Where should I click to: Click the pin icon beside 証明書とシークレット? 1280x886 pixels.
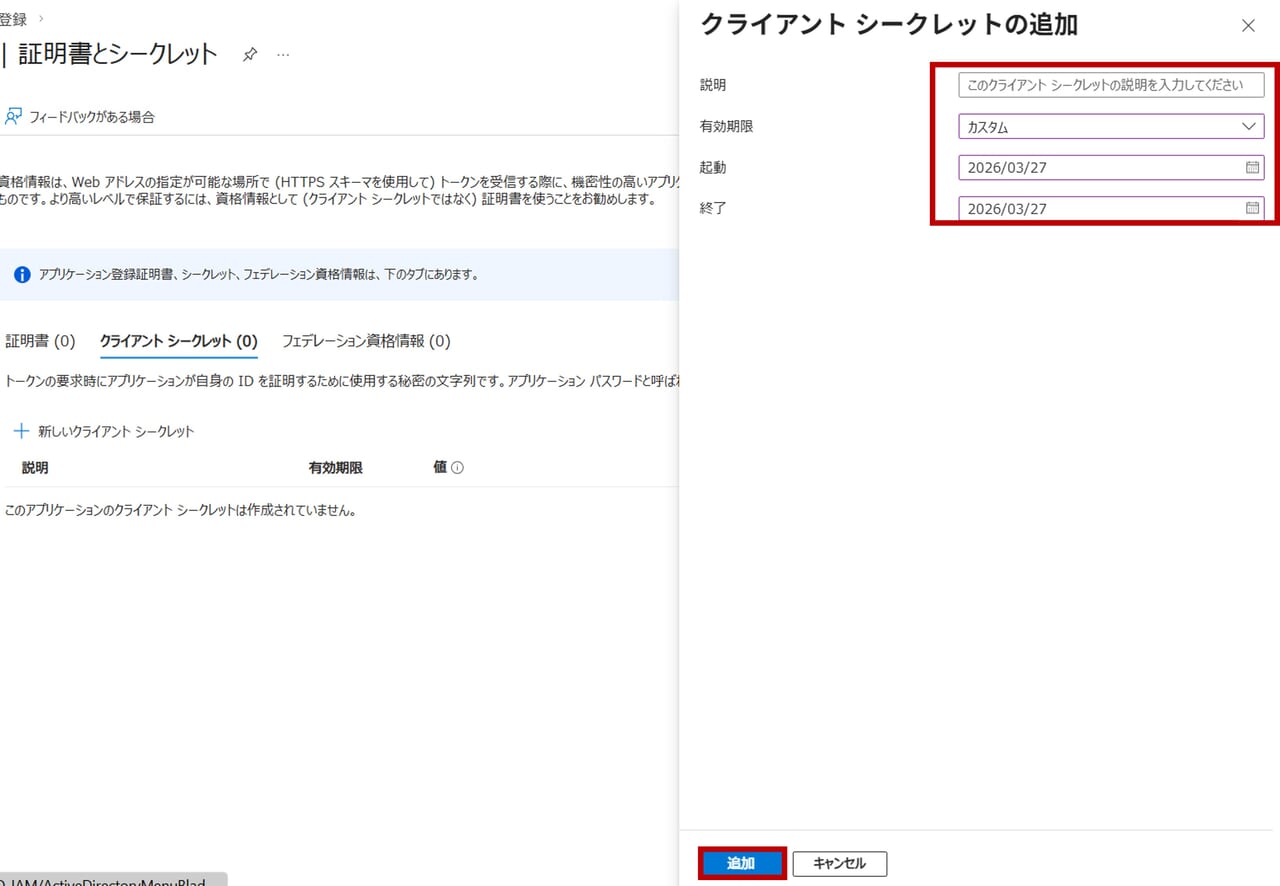click(250, 55)
